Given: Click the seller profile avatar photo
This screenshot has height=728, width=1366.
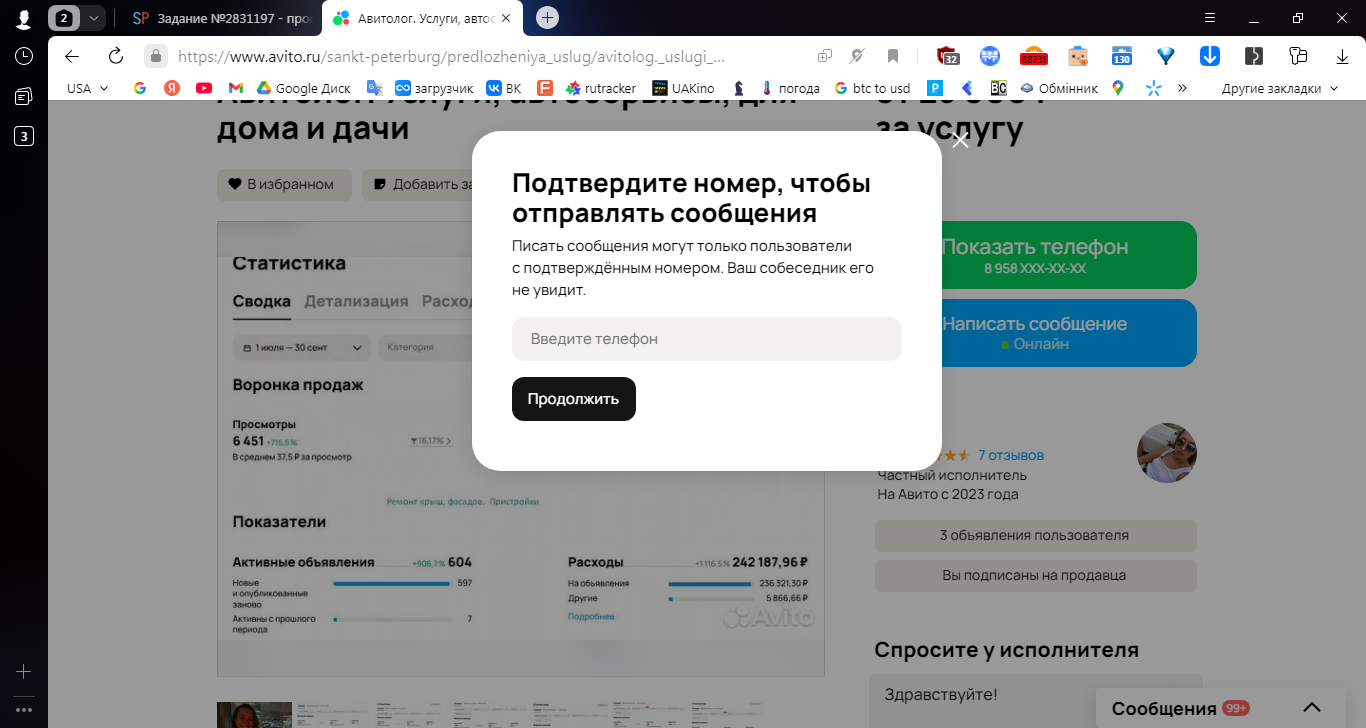Looking at the screenshot, I should point(1167,453).
